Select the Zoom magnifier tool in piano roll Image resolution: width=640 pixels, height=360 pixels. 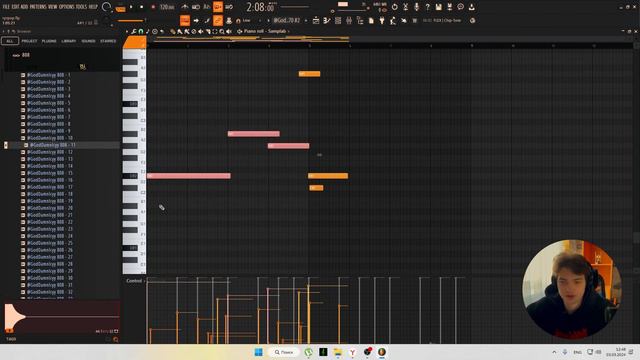pyautogui.click(x=222, y=31)
